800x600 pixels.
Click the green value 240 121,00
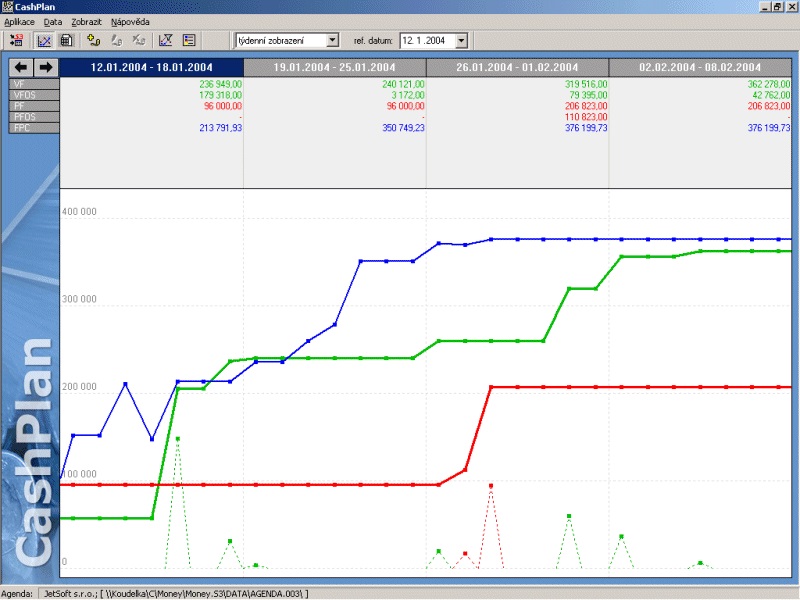pyautogui.click(x=403, y=84)
